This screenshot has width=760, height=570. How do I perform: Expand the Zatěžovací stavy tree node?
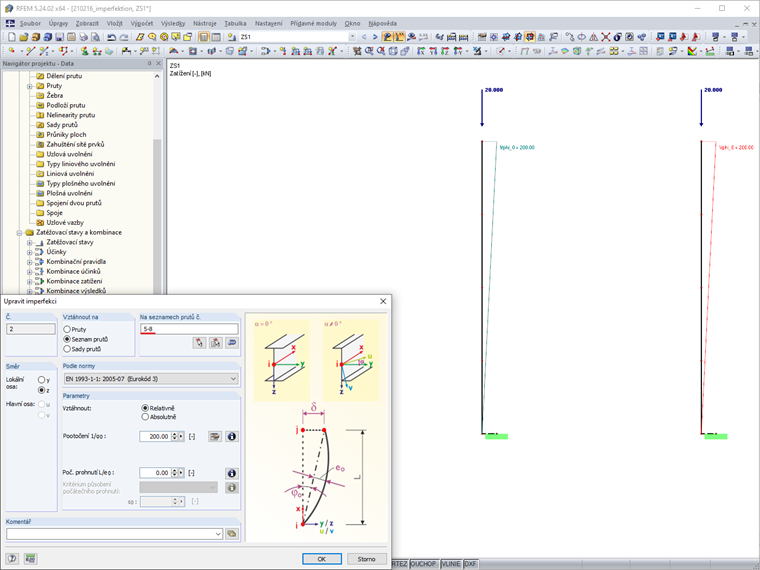[30, 242]
